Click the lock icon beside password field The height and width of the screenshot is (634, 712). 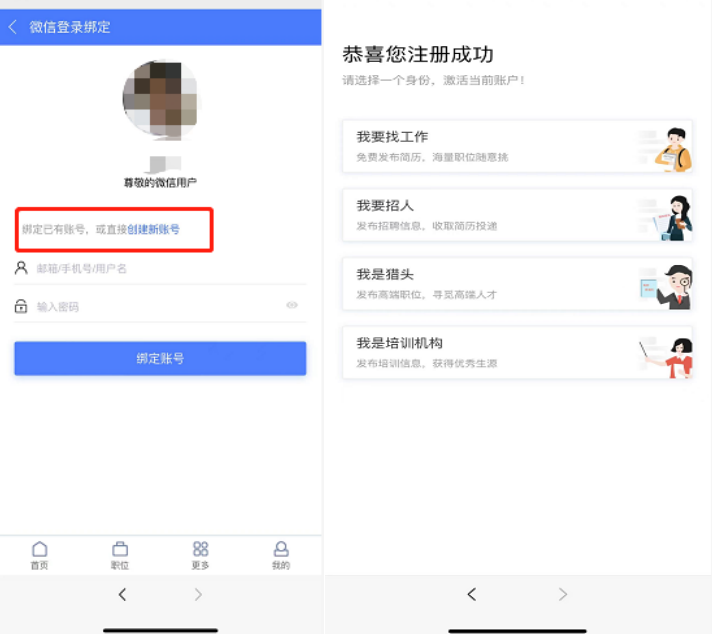coord(21,306)
